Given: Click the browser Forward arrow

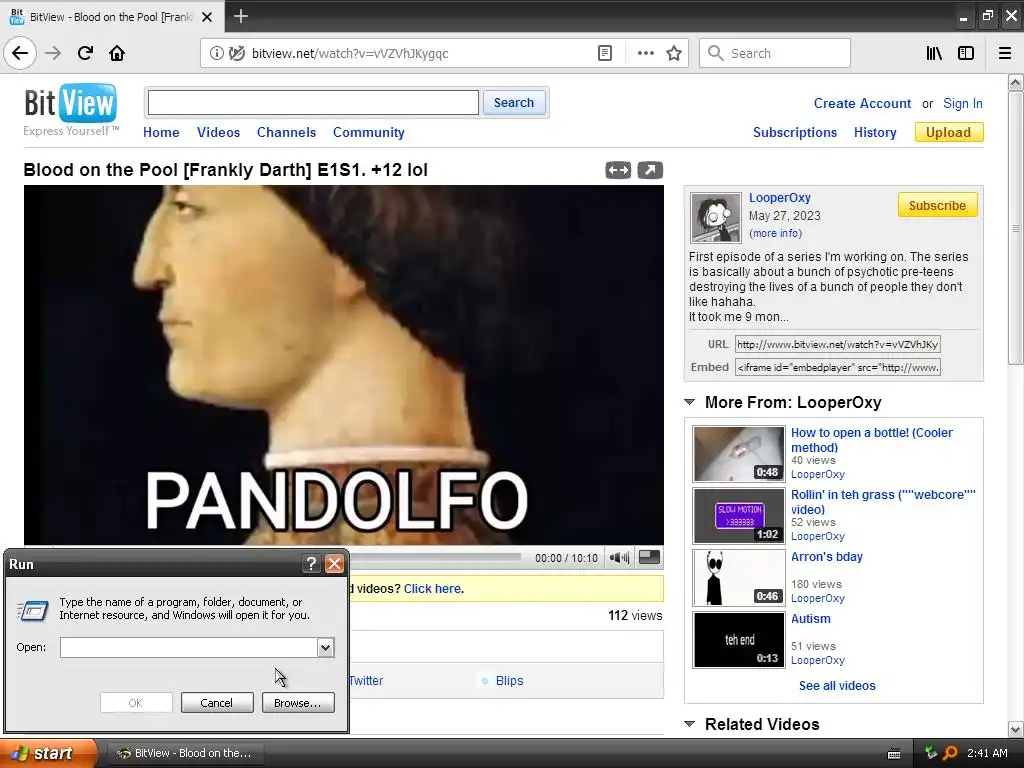Looking at the screenshot, I should 53,53.
